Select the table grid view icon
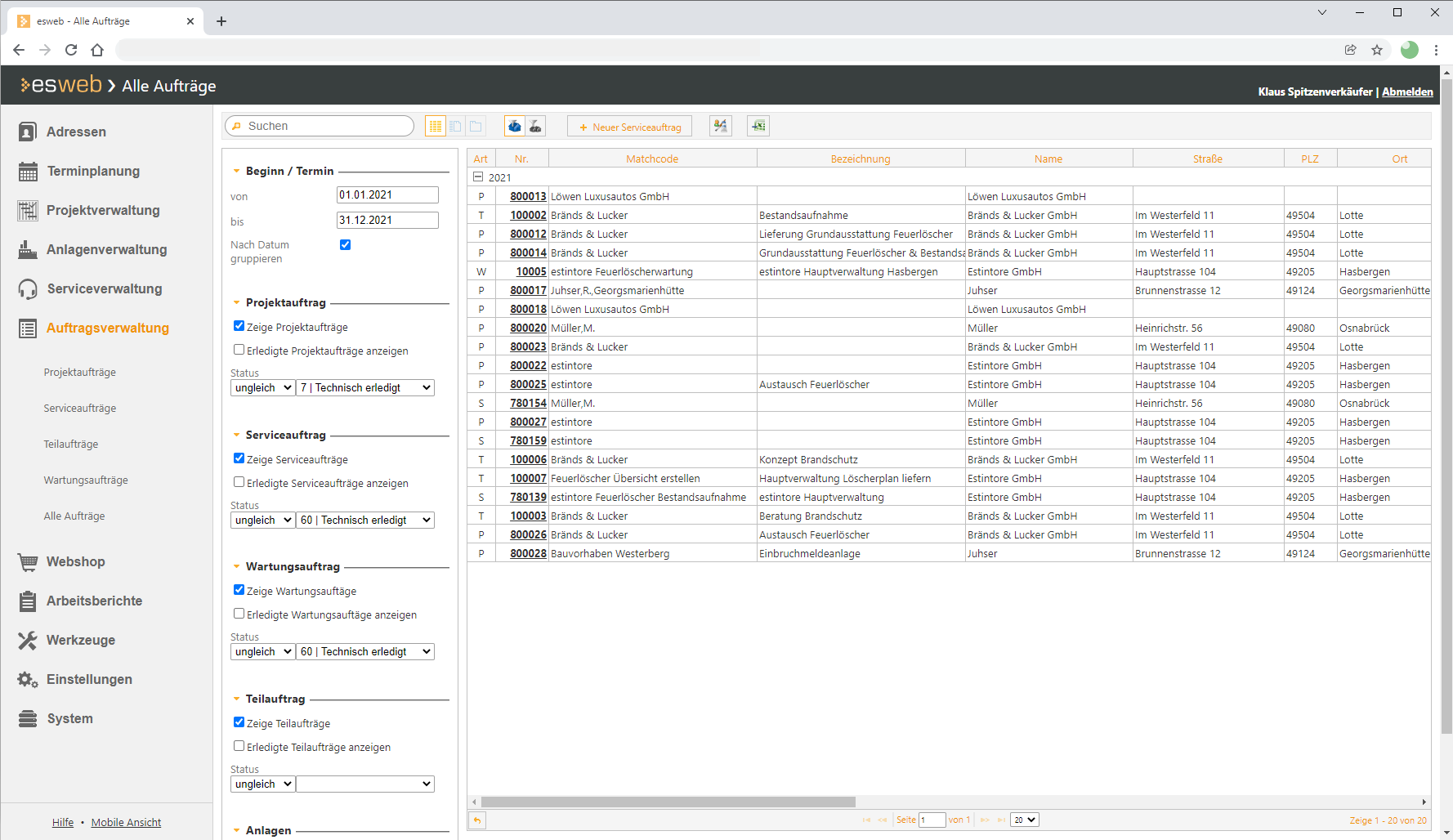 click(x=435, y=126)
